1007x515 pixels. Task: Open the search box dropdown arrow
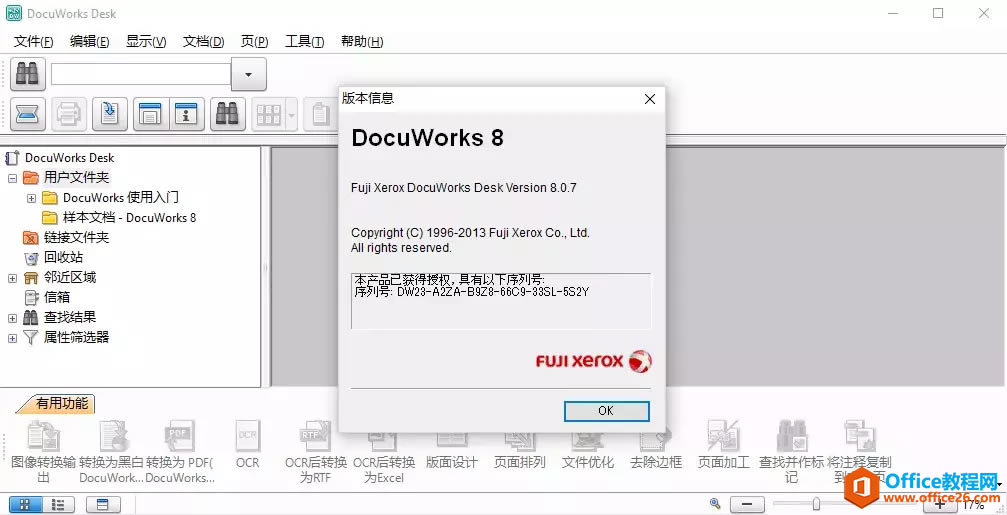click(249, 74)
